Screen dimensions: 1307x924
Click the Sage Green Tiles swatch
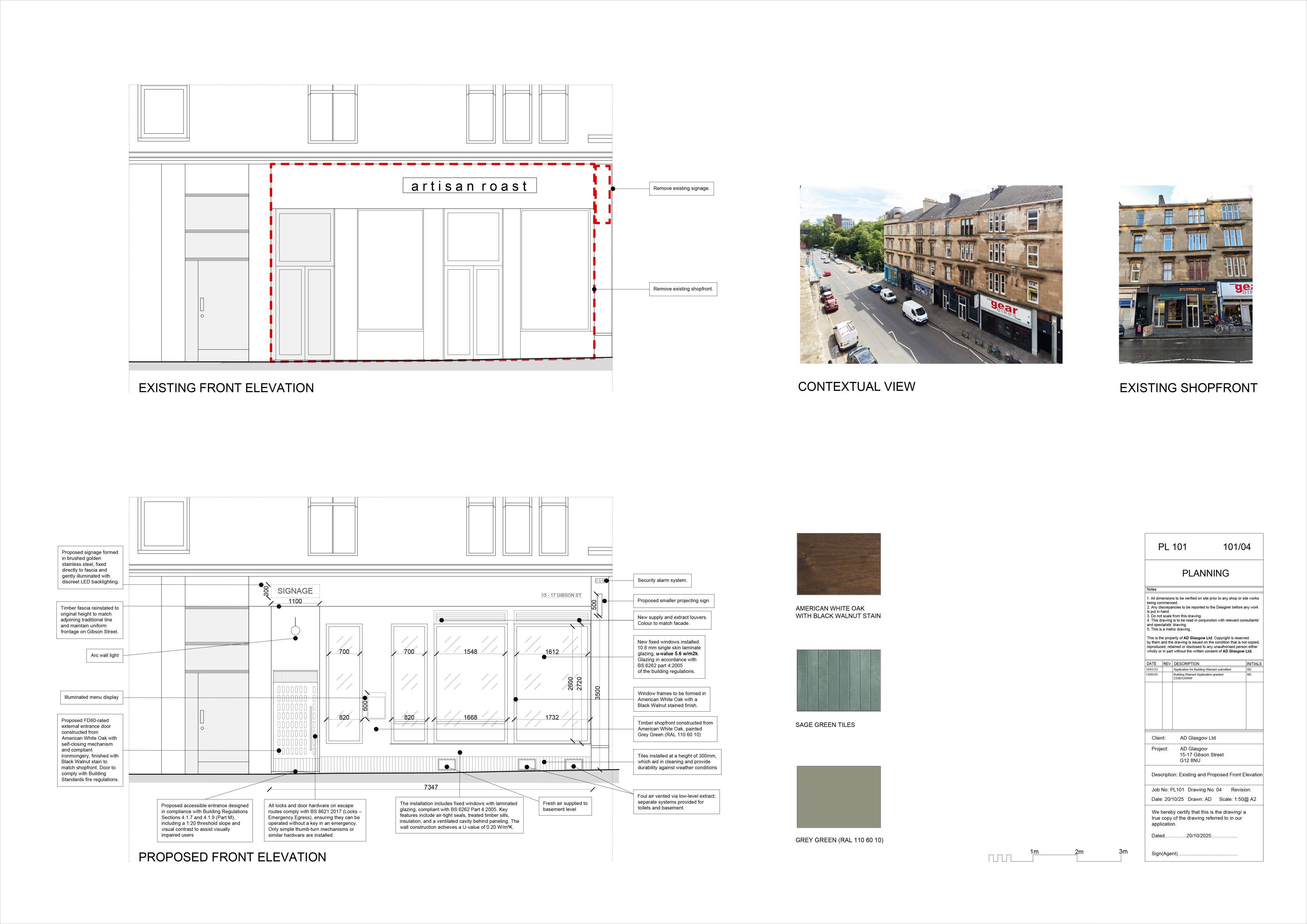[839, 681]
